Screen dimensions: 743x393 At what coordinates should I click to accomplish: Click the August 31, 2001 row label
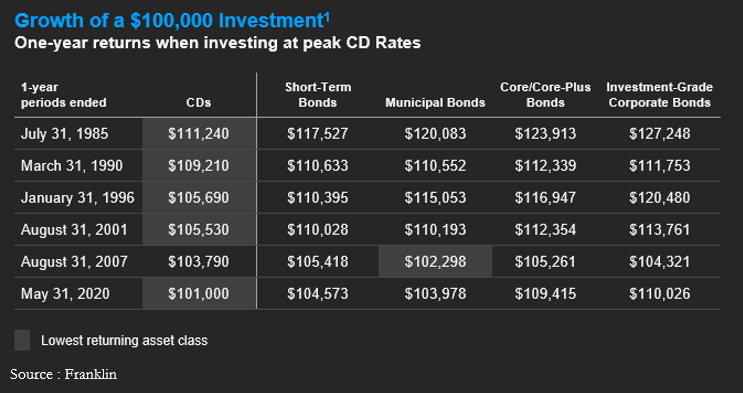tap(74, 230)
